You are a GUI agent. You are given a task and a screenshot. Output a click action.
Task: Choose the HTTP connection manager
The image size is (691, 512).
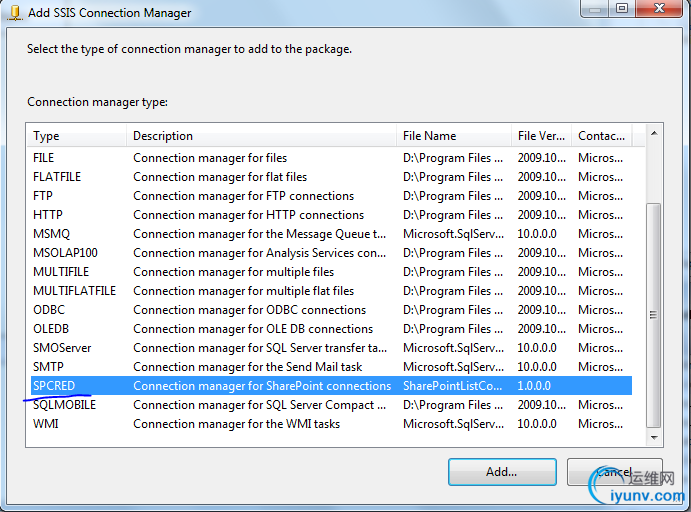pyautogui.click(x=48, y=215)
